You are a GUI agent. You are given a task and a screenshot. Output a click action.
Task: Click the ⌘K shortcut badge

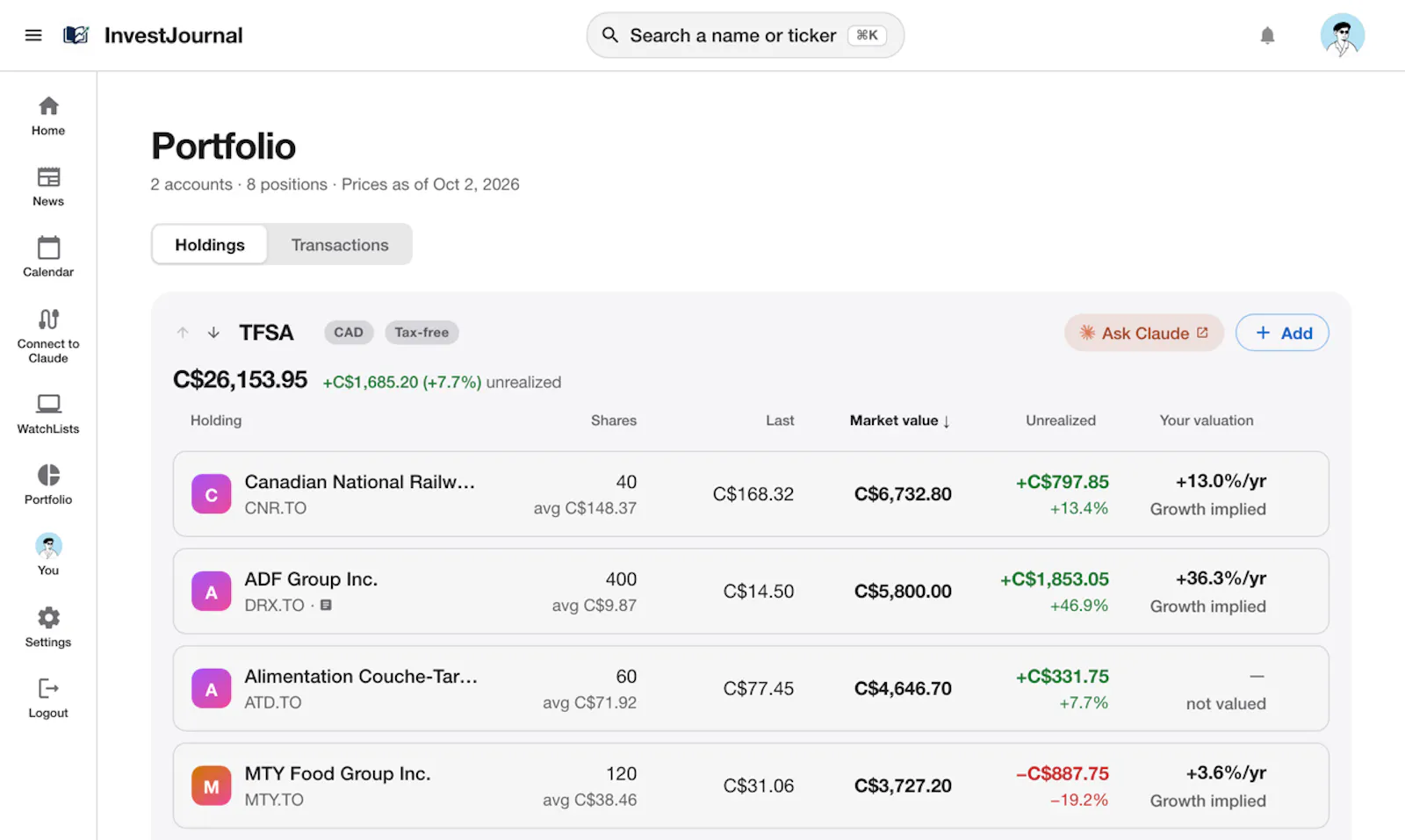pos(867,35)
